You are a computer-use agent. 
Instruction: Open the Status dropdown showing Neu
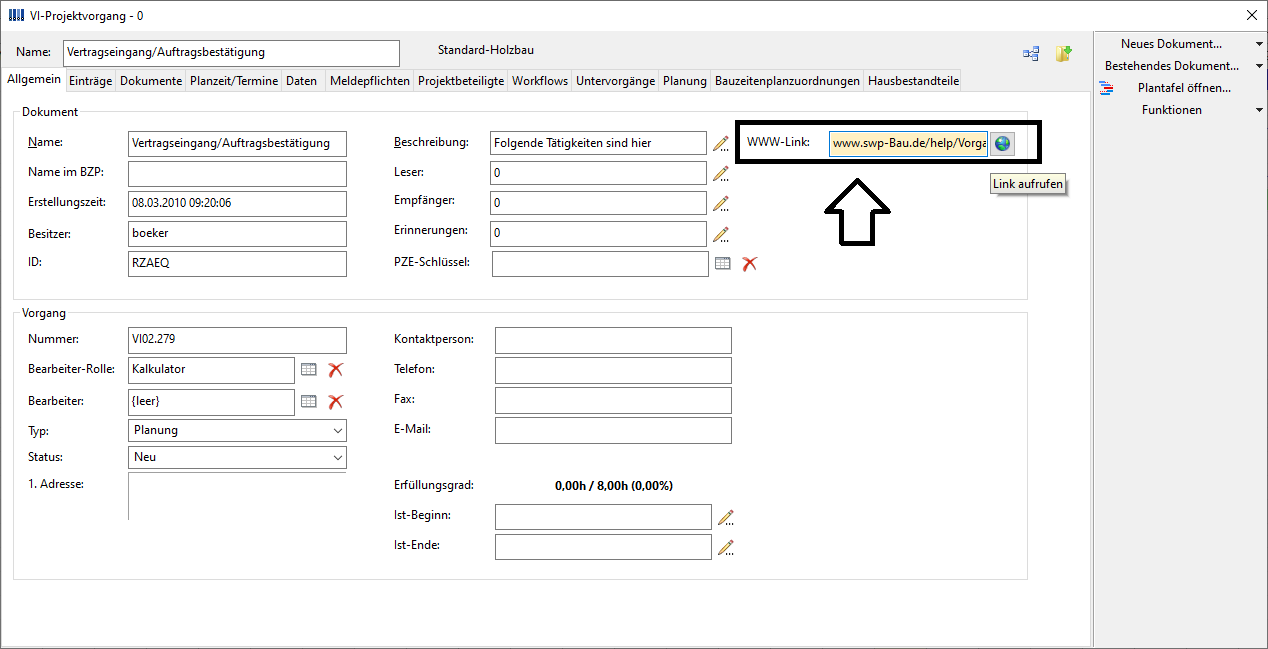[x=238, y=457]
